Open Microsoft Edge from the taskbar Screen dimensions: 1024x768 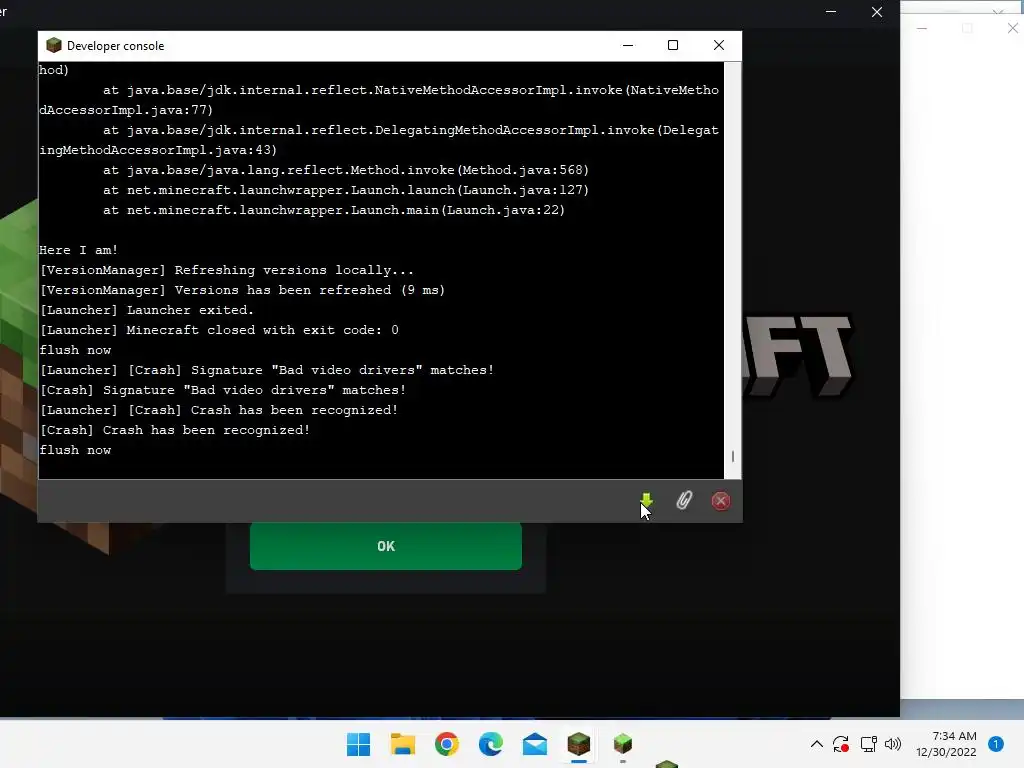tap(490, 744)
